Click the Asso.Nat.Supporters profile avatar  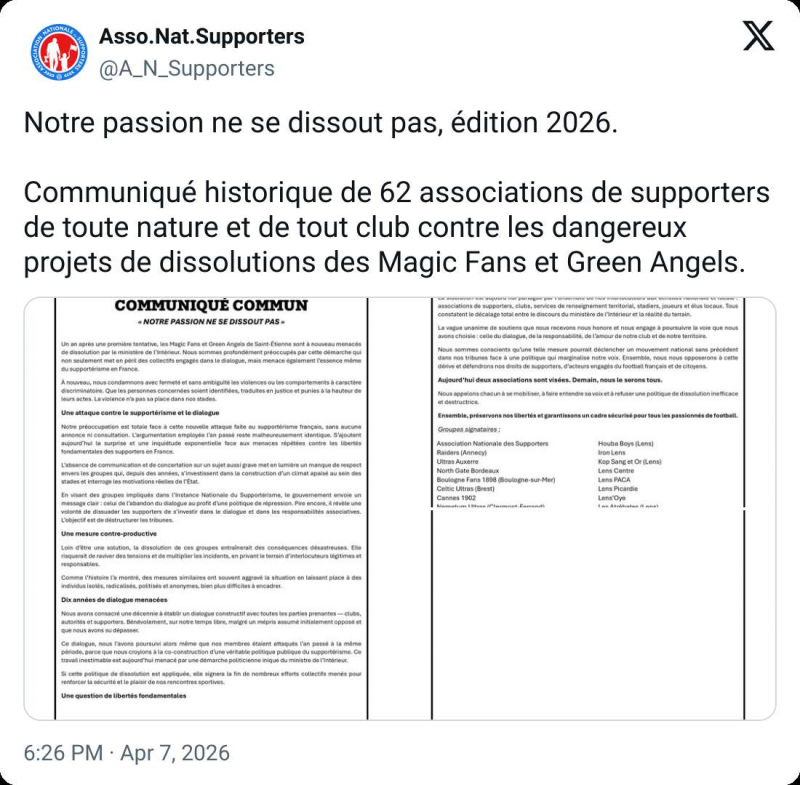[x=57, y=53]
